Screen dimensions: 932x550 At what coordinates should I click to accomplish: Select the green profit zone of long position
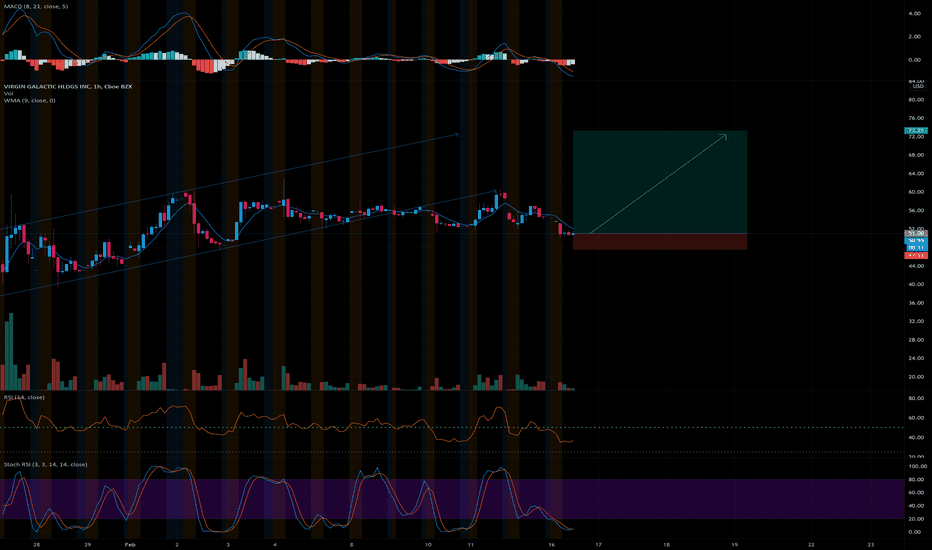660,182
